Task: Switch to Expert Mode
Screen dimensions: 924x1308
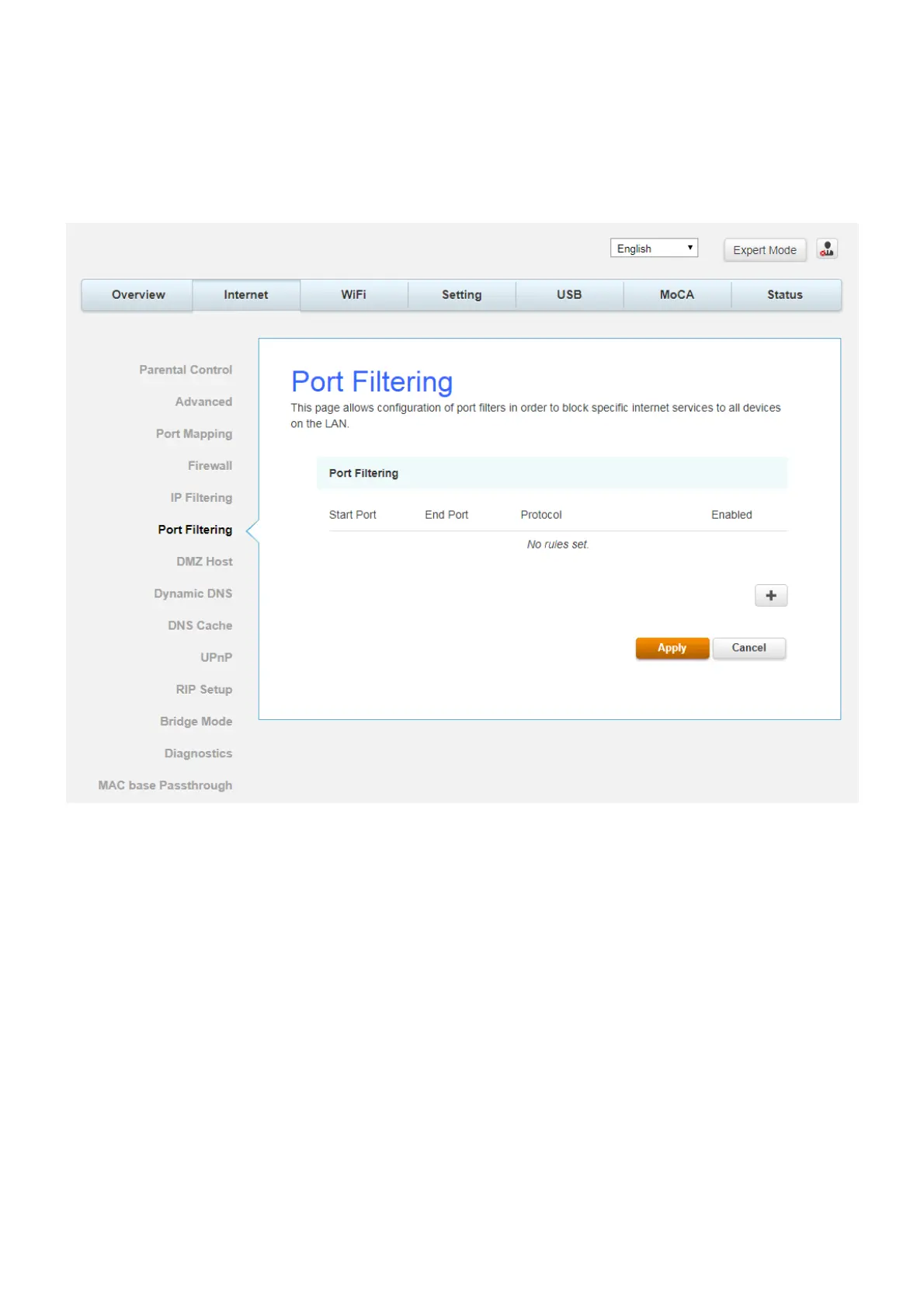Action: click(765, 249)
